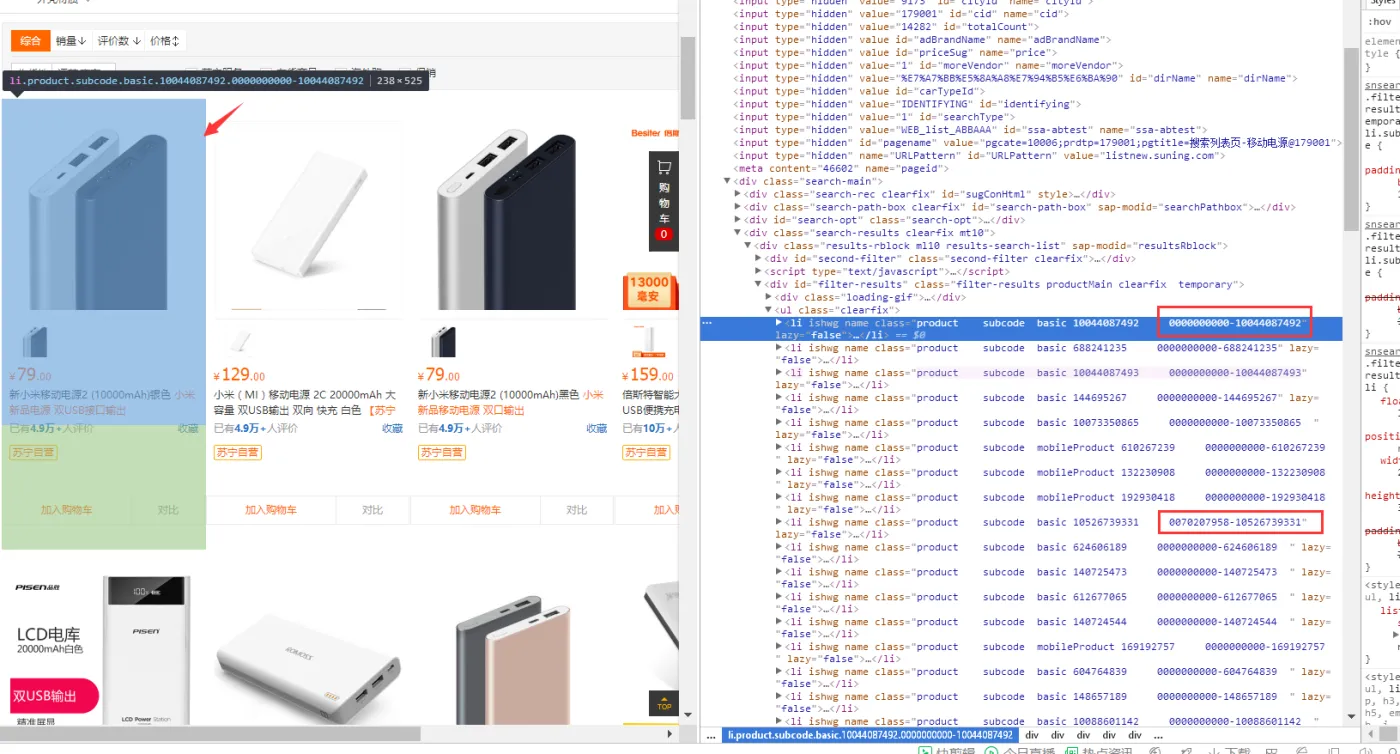Collapse the search-results clearfix mt10 node
The height and width of the screenshot is (754, 1400).
coord(738,233)
